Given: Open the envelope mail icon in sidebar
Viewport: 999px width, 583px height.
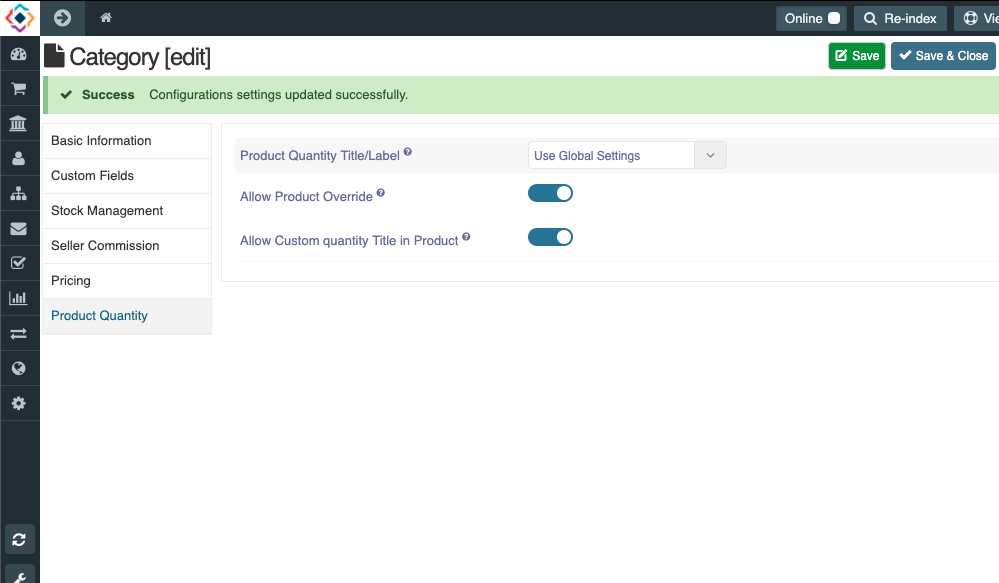Looking at the screenshot, I should click(18, 228).
